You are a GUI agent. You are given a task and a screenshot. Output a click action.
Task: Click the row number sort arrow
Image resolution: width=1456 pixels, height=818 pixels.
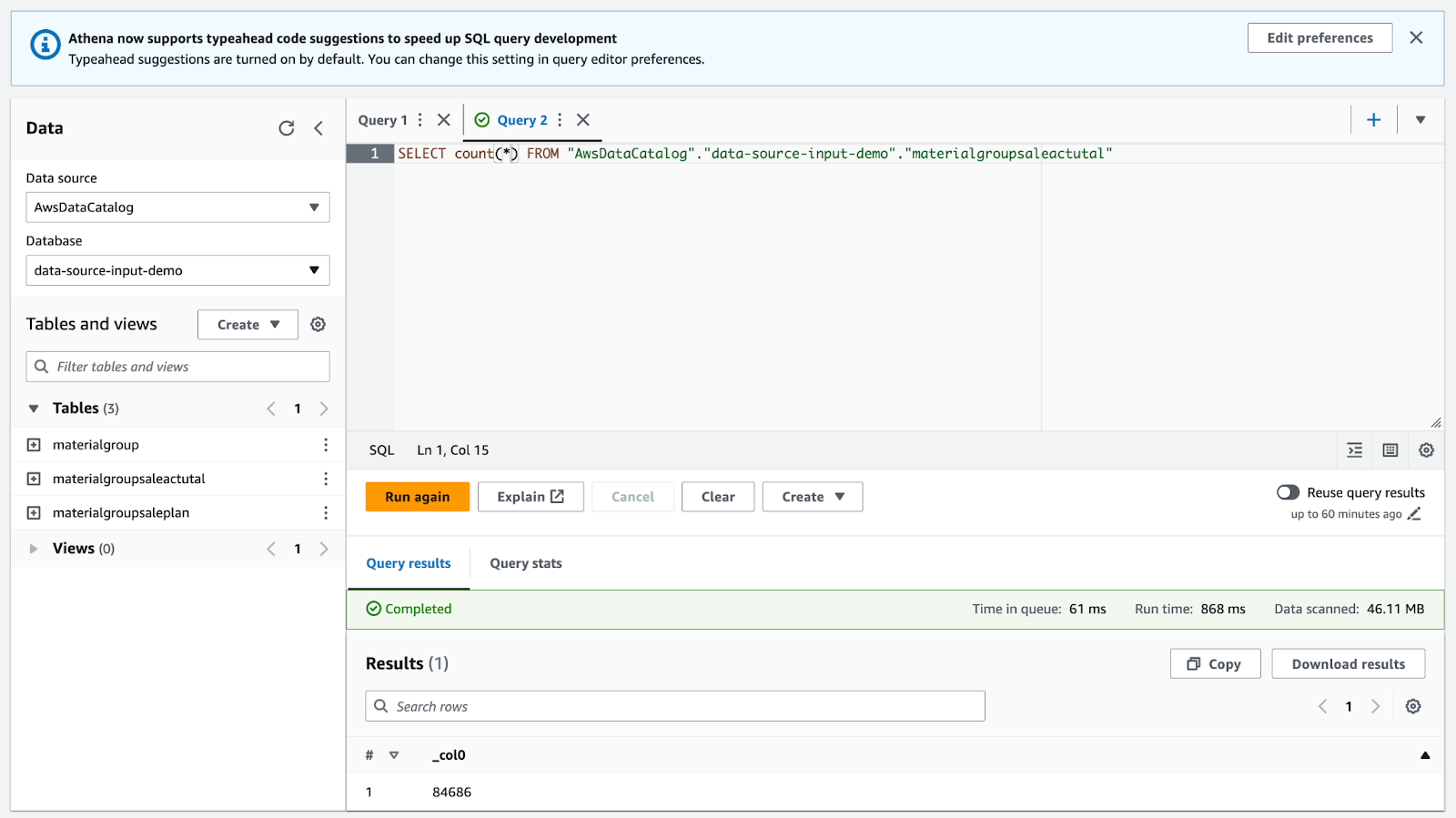click(394, 755)
